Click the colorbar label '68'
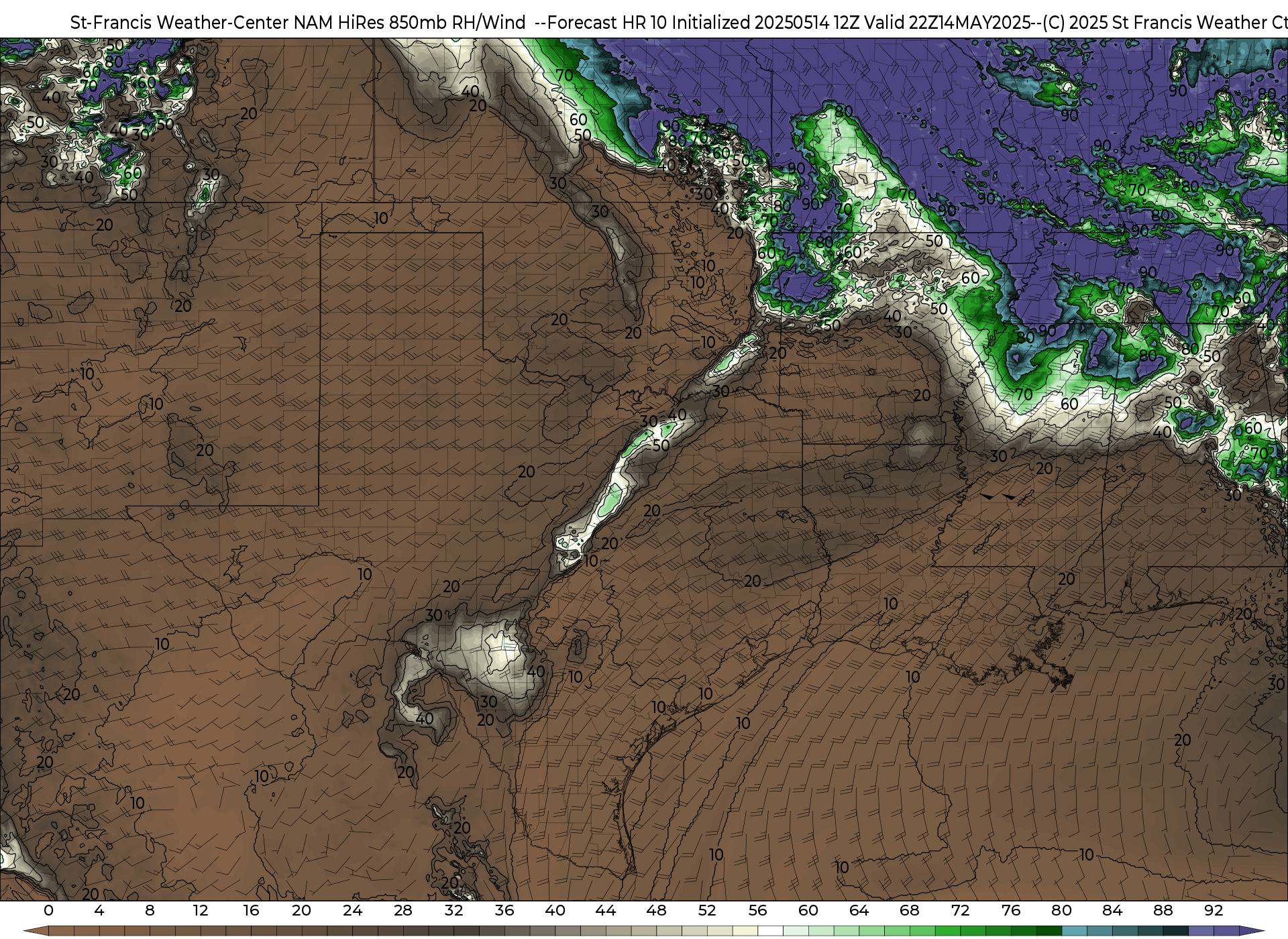The height and width of the screenshot is (939, 1288). tap(909, 910)
